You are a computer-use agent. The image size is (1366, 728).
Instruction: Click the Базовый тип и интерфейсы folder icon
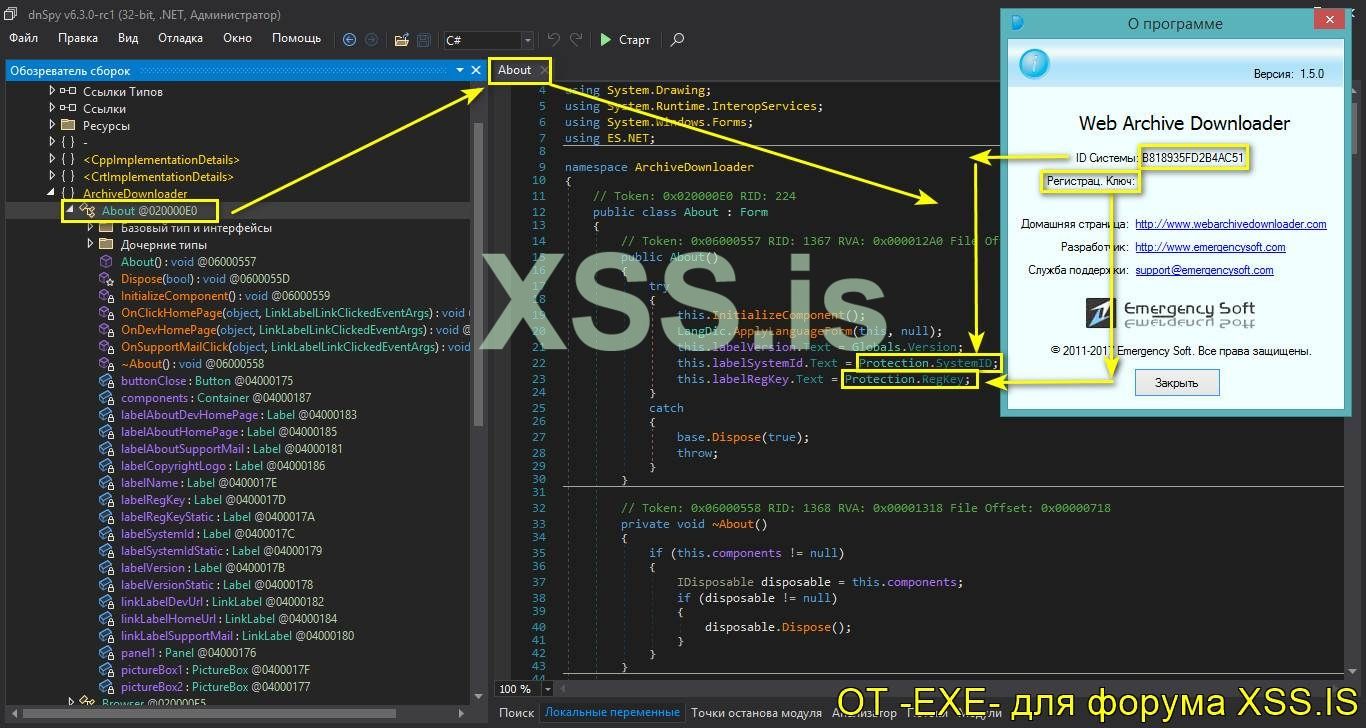(106, 228)
